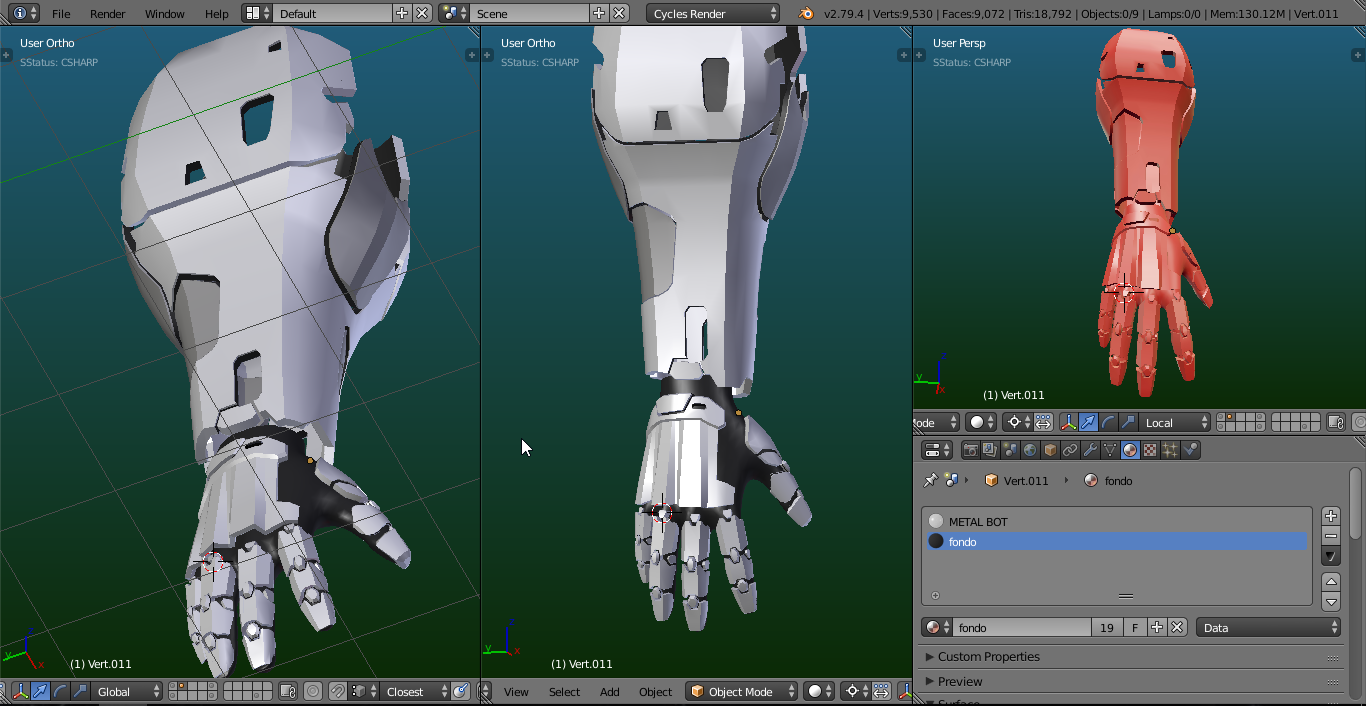Open the Help menu

click(216, 13)
